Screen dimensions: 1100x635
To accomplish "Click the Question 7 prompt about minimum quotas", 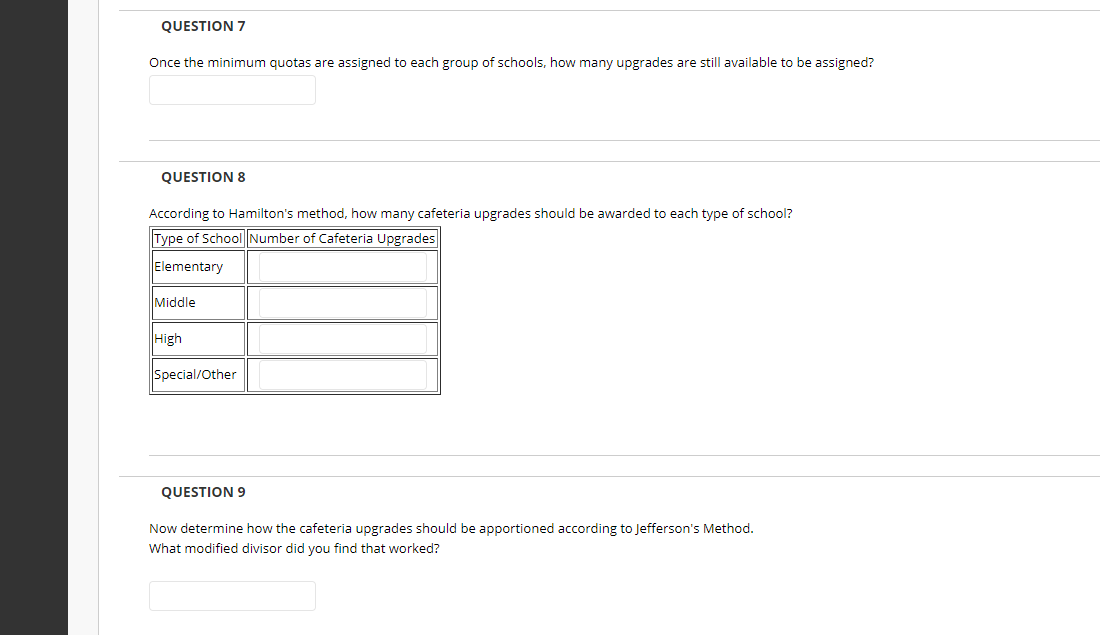I will tap(511, 62).
